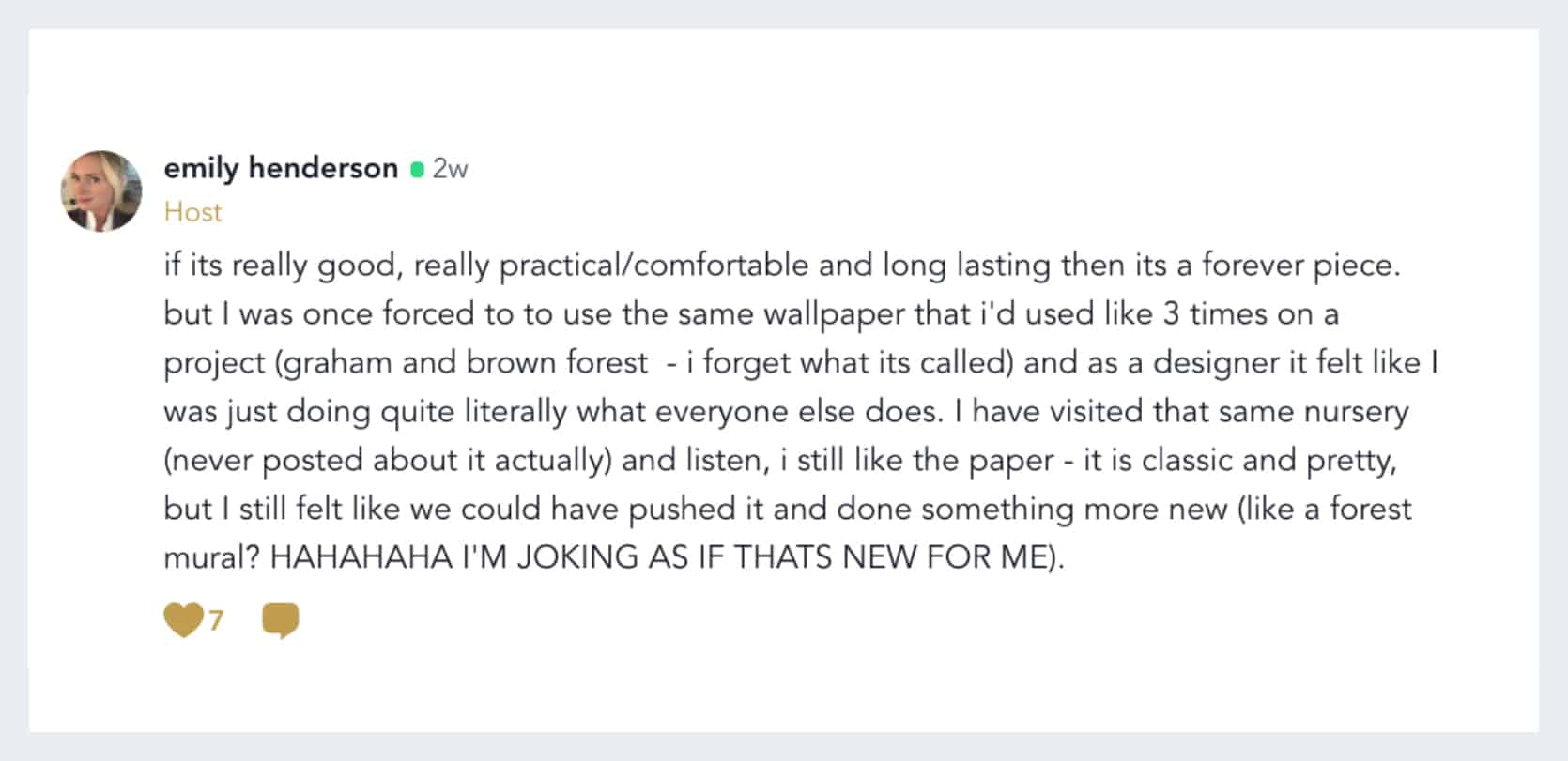Click the like count number 7
1568x761 pixels.
216,620
